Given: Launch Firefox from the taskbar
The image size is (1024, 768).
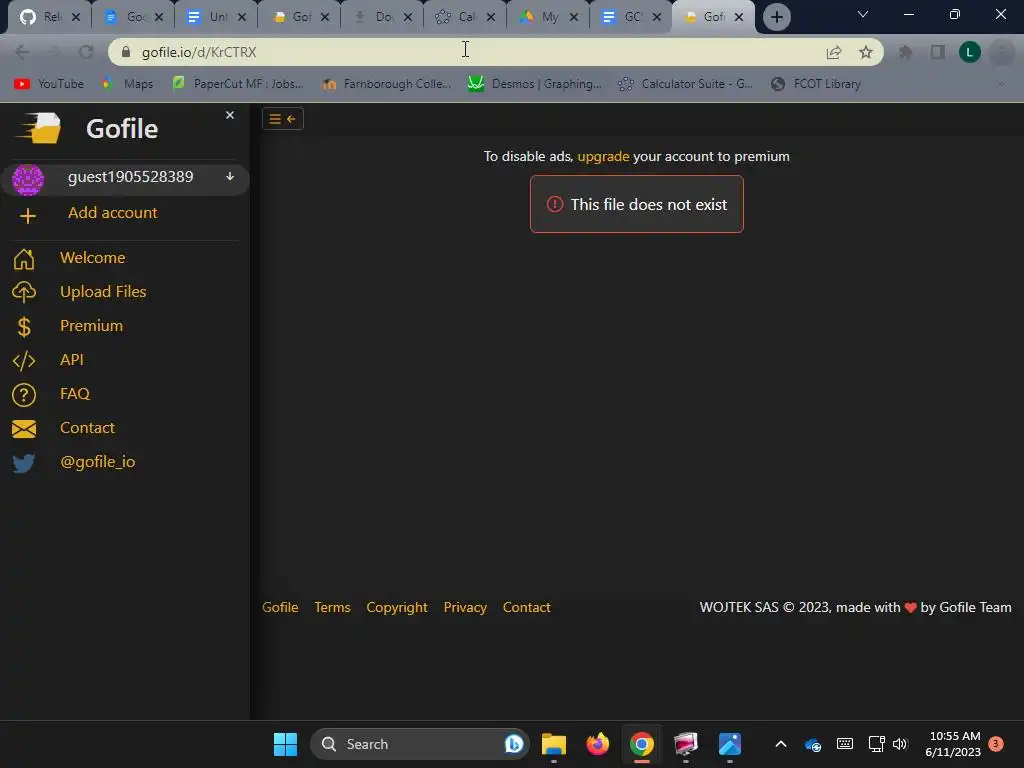Looking at the screenshot, I should click(598, 744).
